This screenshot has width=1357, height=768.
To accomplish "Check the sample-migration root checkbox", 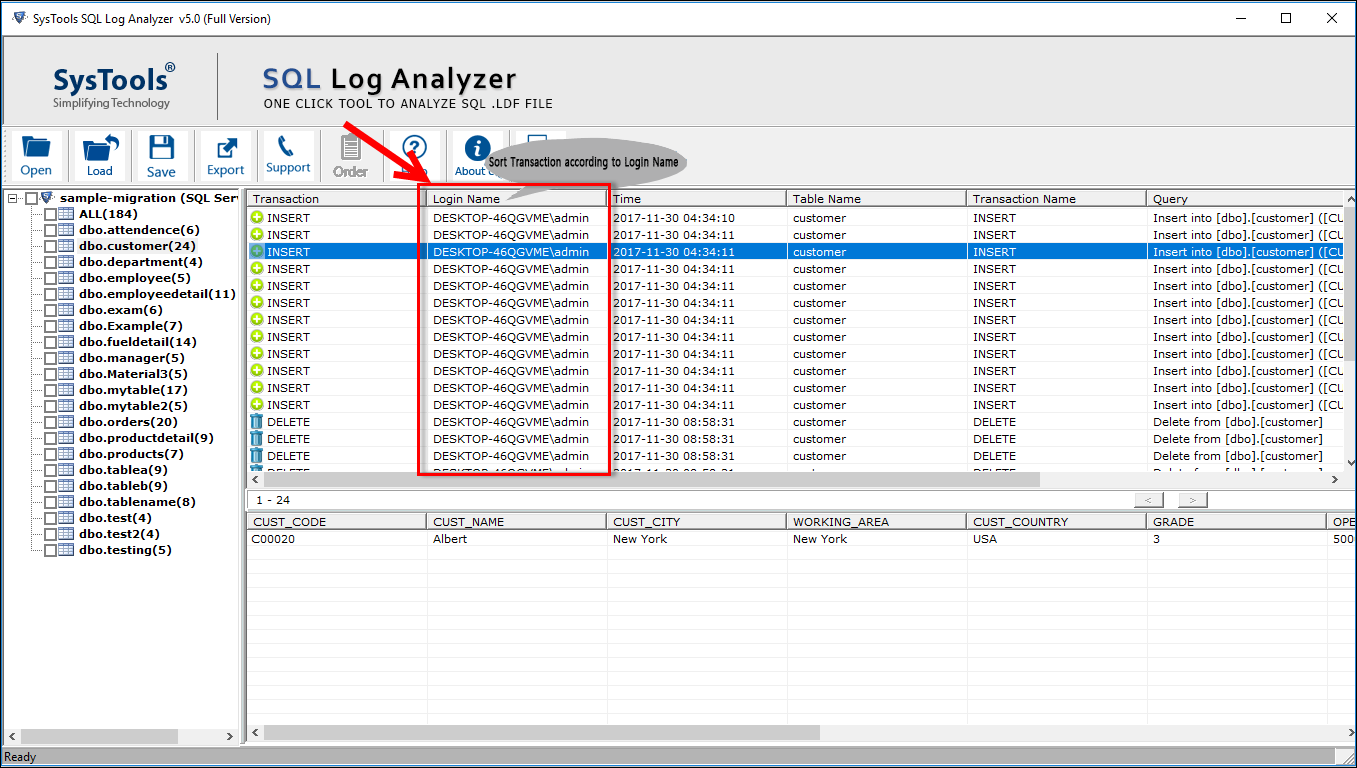I will (x=31, y=198).
